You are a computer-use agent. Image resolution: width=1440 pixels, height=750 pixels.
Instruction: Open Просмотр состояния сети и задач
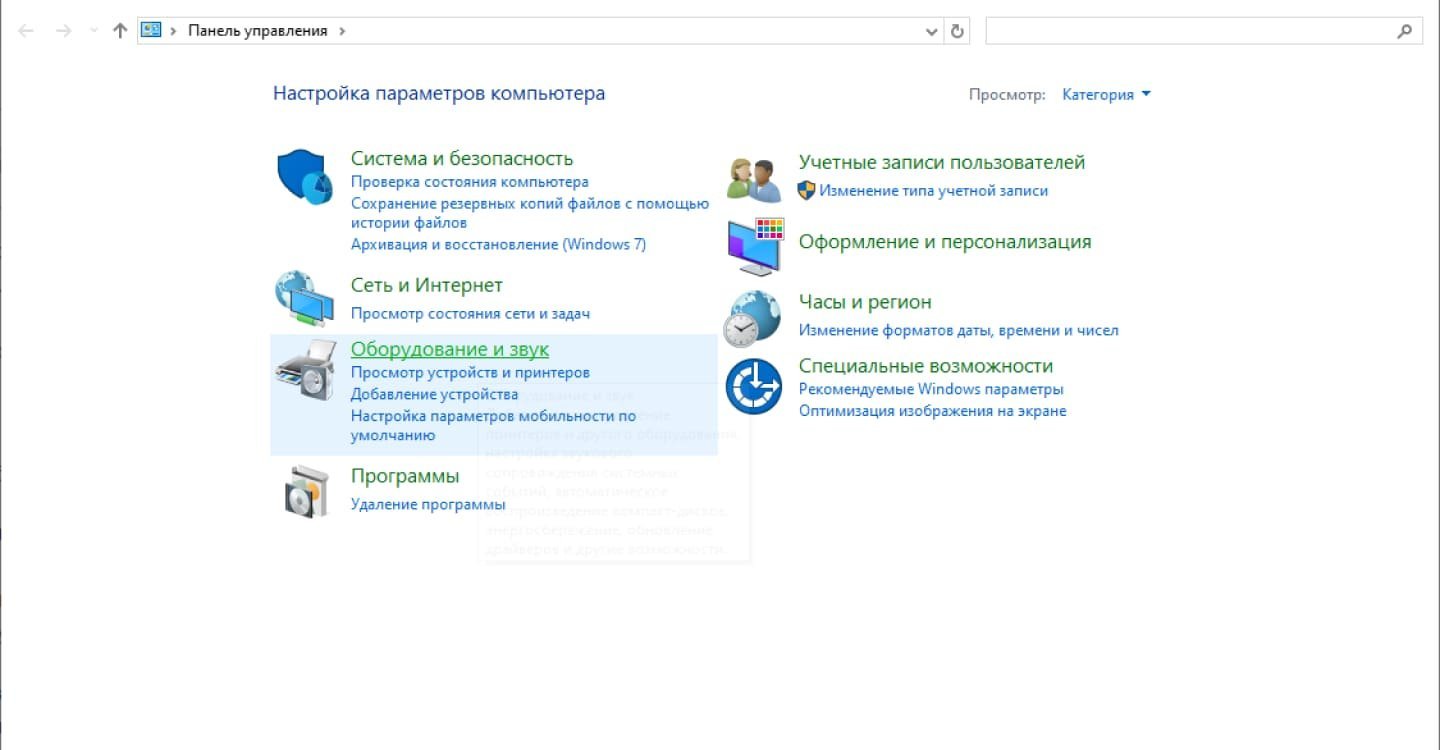470,313
